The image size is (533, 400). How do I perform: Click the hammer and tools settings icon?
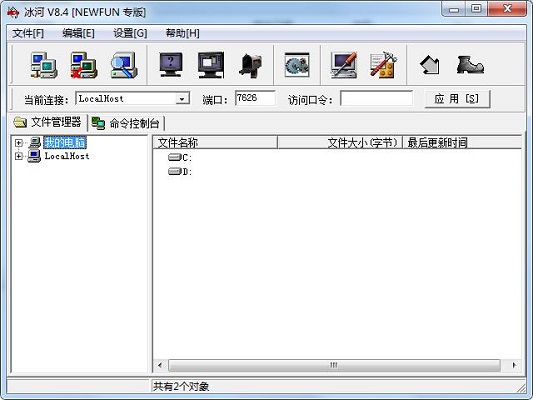[x=383, y=65]
